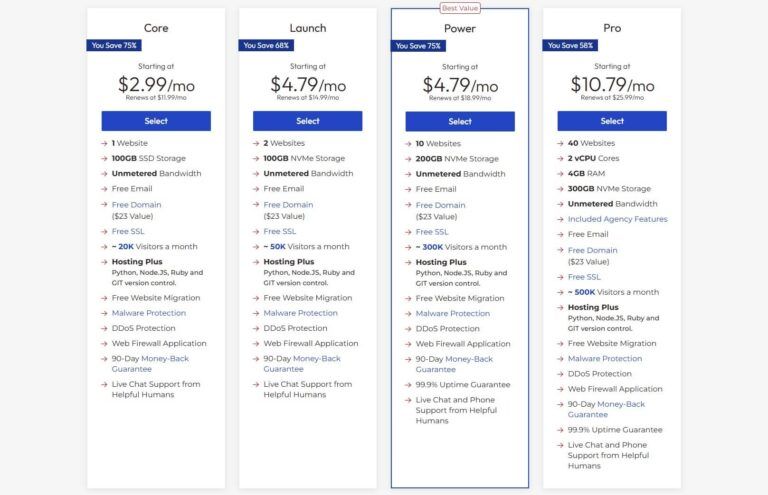Open Malware Protection link in Power plan
This screenshot has width=768, height=495.
coord(453,313)
